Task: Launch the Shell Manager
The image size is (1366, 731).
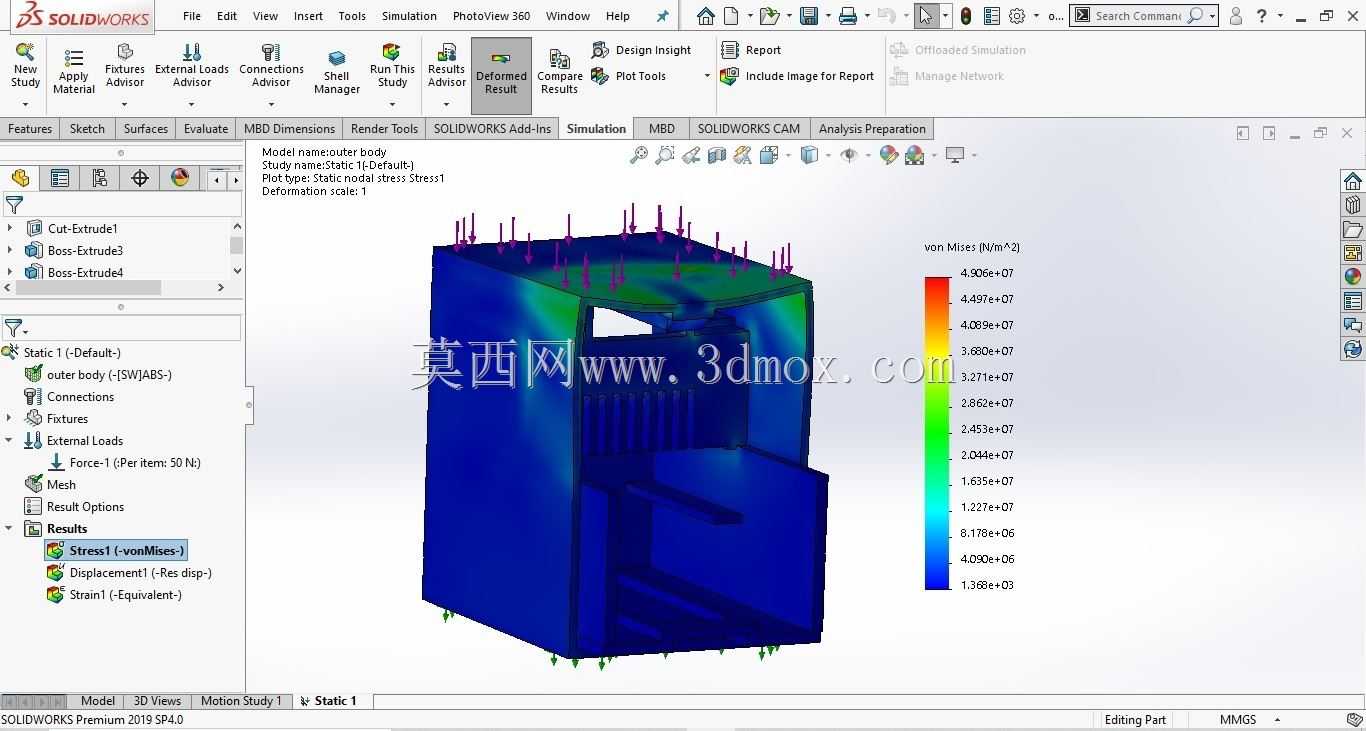Action: [x=337, y=71]
